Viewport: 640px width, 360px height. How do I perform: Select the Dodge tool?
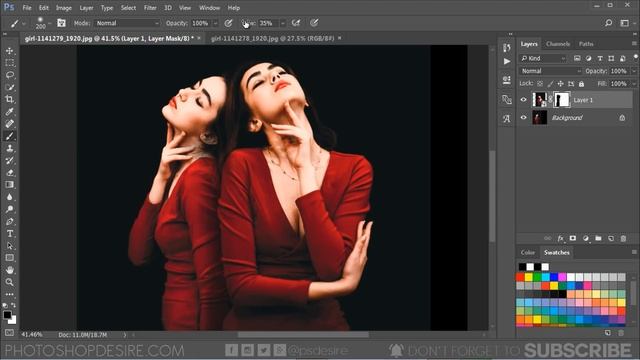(9, 209)
